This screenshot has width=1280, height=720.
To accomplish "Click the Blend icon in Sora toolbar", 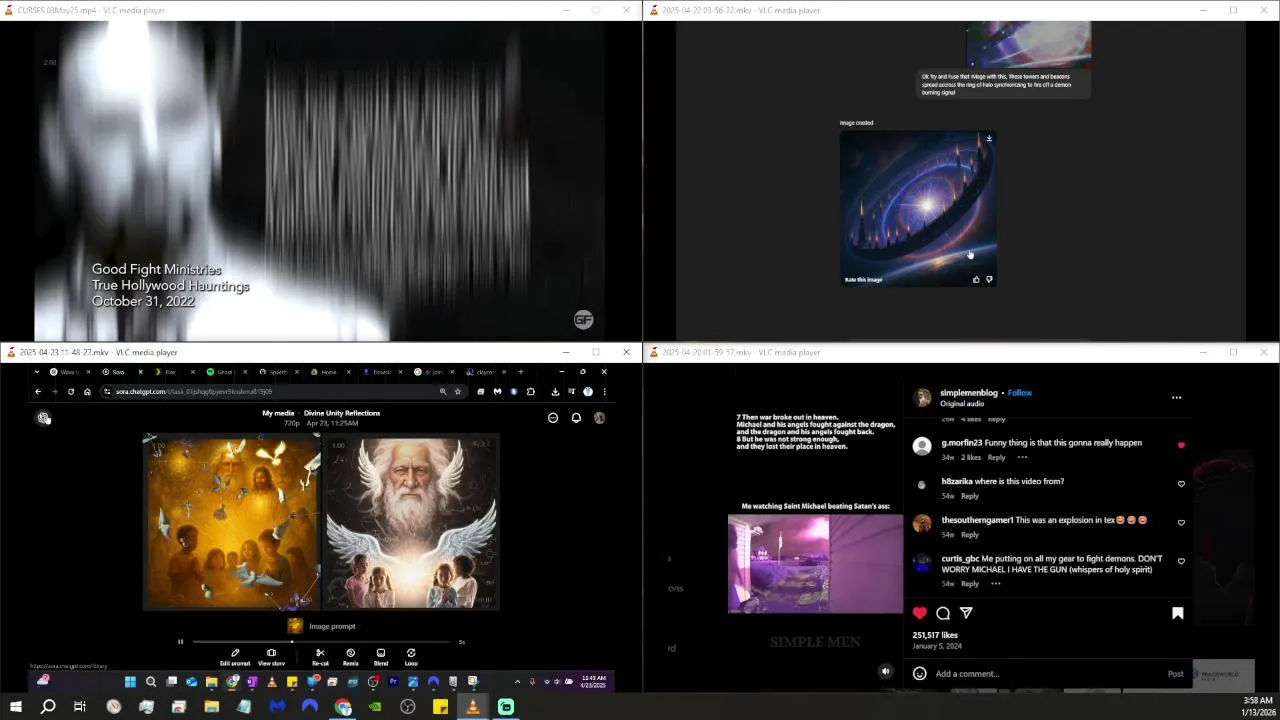I will (381, 653).
